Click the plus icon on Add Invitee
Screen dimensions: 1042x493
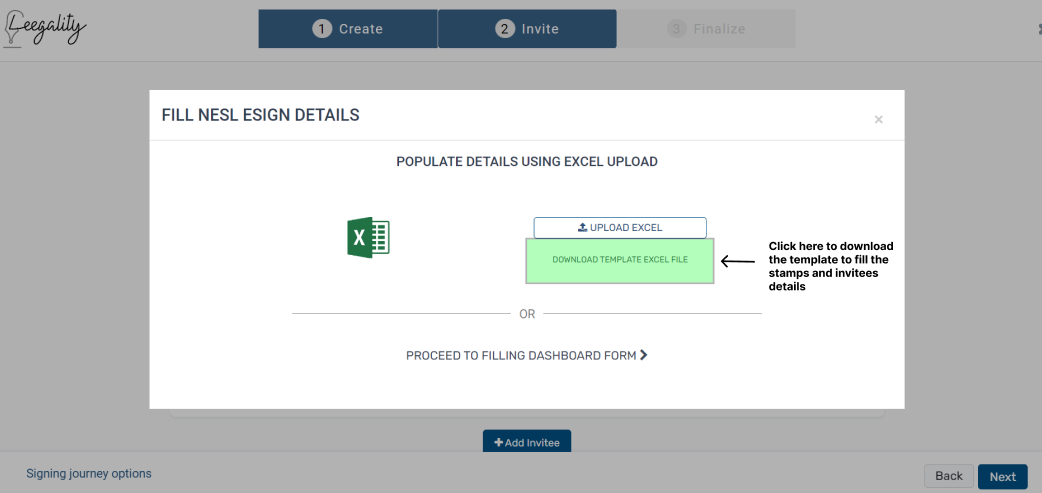[498, 443]
